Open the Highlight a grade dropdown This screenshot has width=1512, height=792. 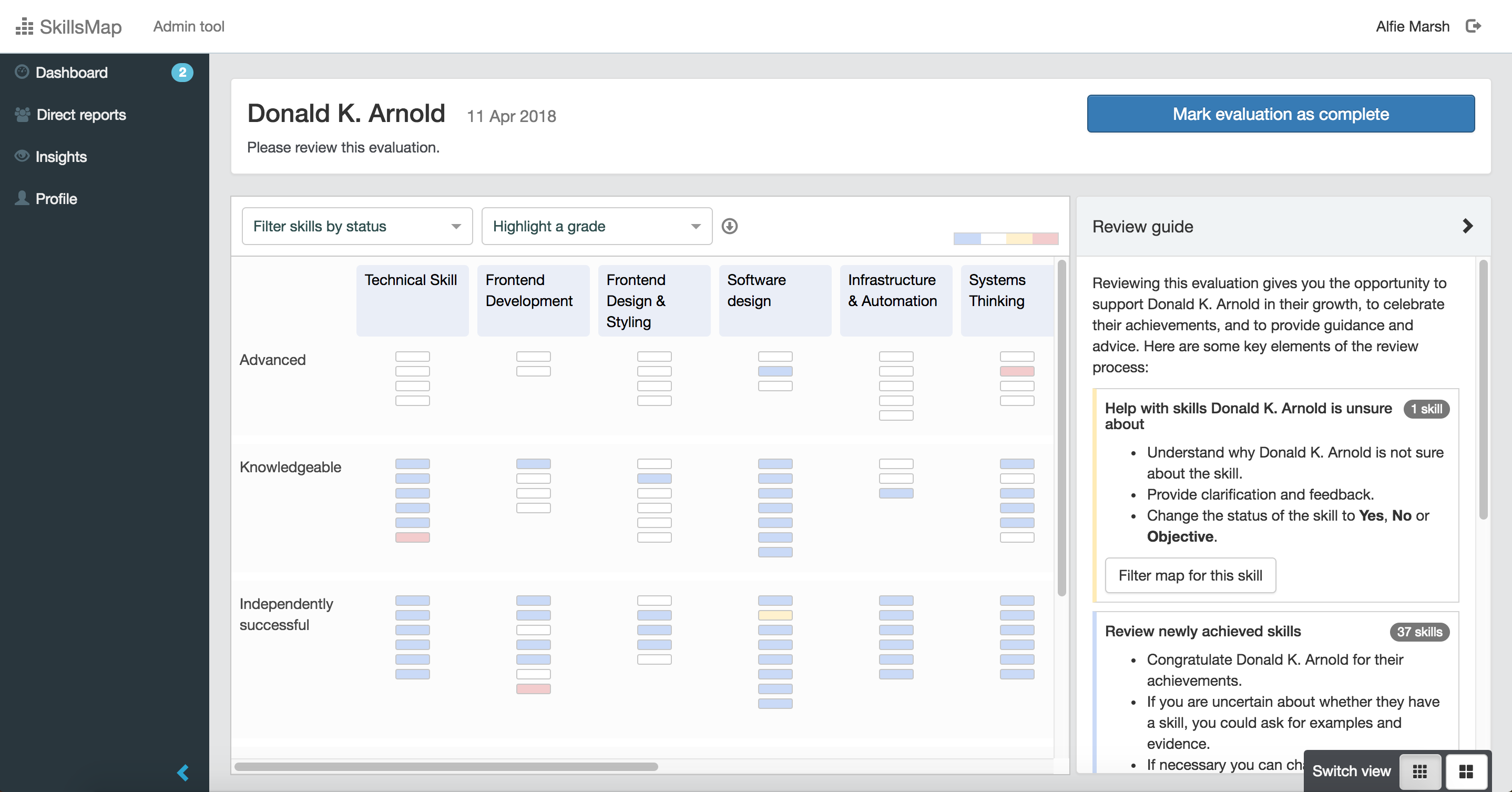click(x=596, y=226)
